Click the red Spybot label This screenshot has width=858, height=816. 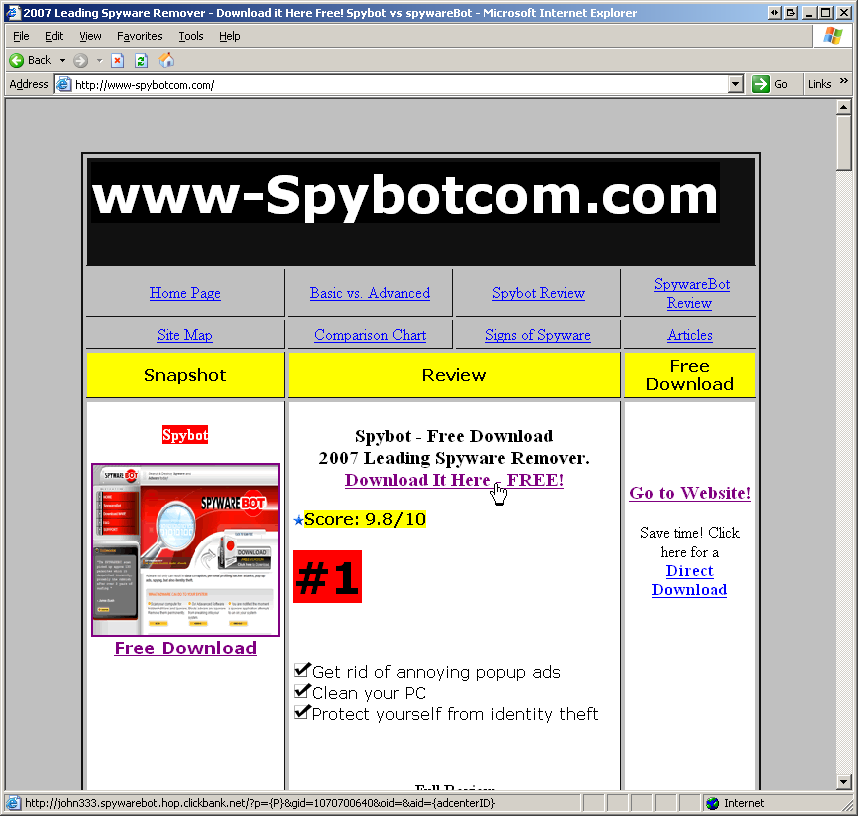(x=185, y=435)
